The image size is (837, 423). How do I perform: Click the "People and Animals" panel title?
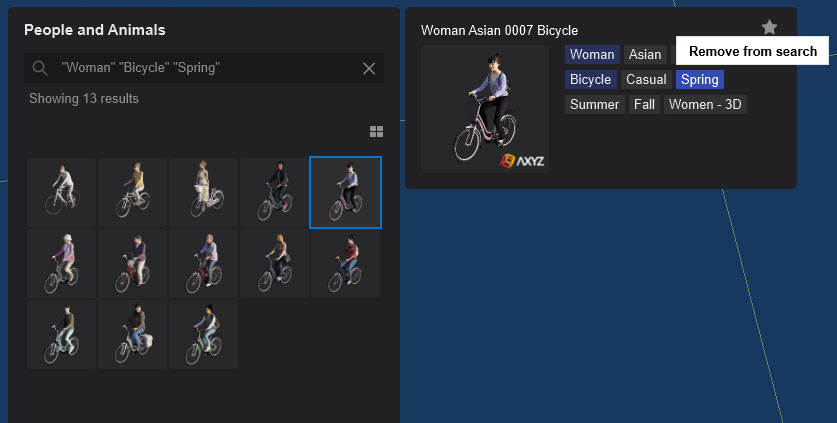tap(95, 30)
